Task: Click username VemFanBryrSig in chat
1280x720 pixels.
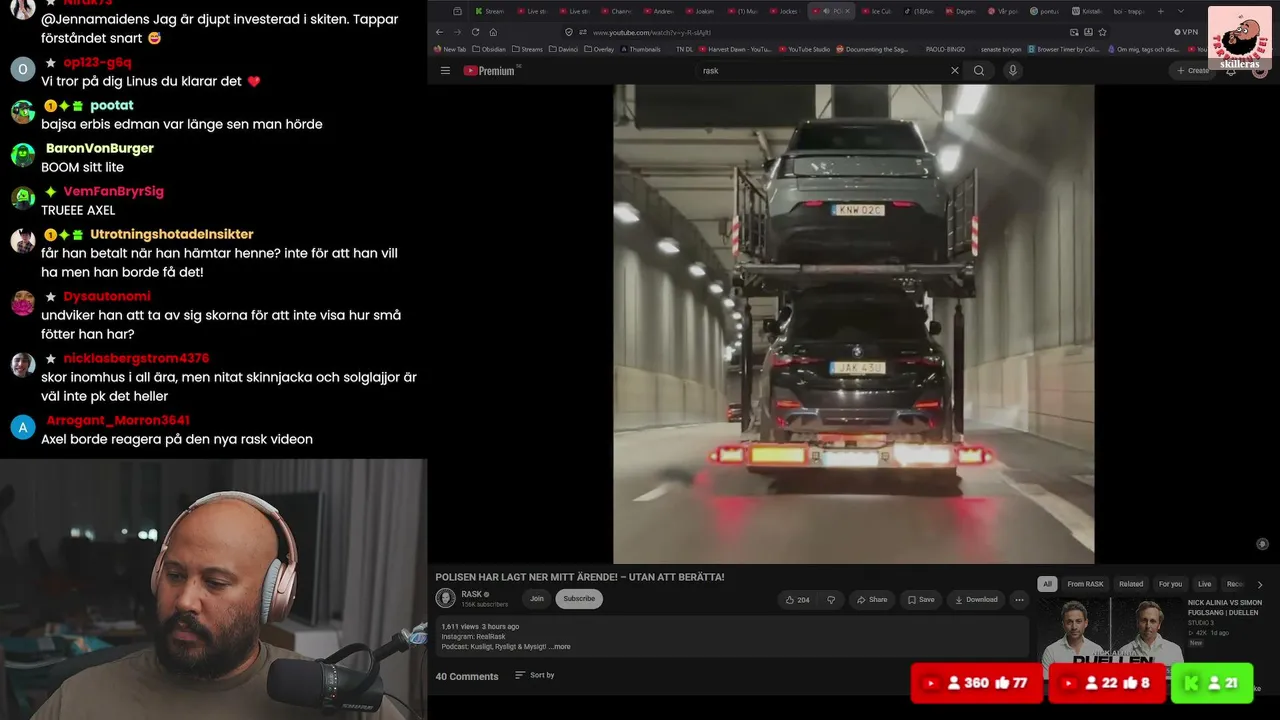Action: tap(114, 191)
